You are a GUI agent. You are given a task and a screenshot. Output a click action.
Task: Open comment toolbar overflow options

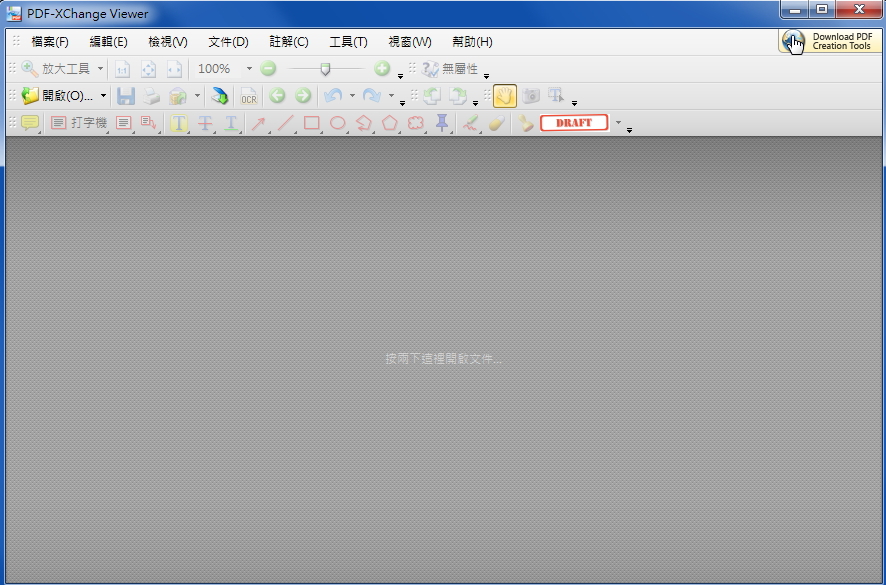pyautogui.click(x=629, y=130)
